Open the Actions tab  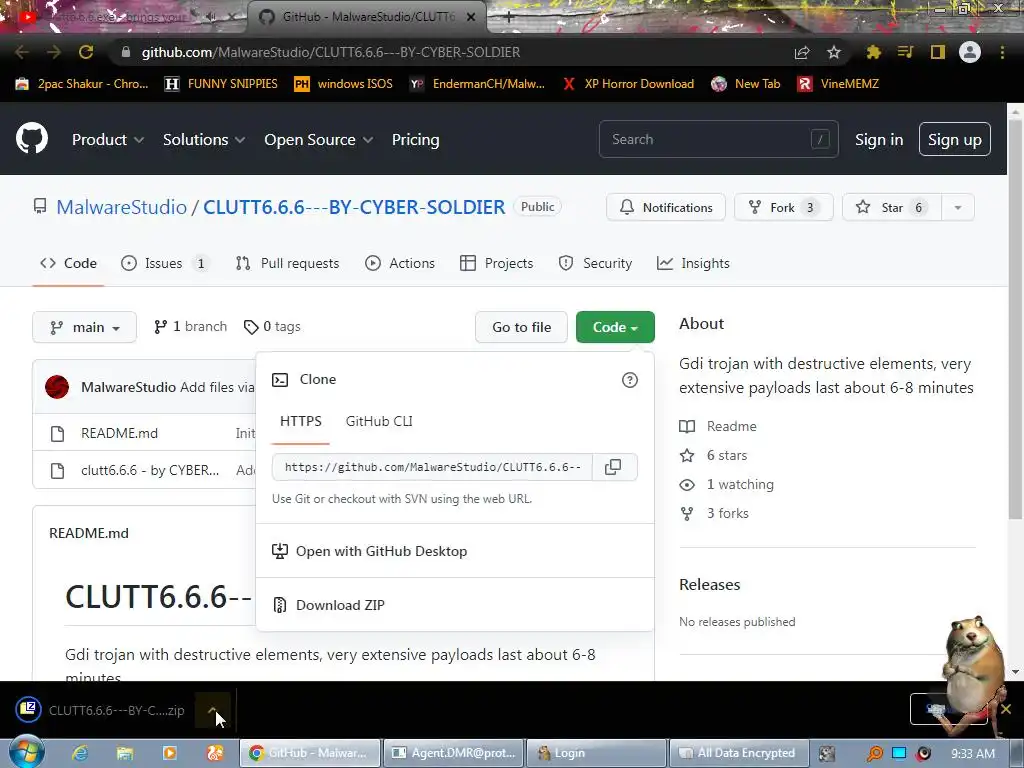pos(400,263)
